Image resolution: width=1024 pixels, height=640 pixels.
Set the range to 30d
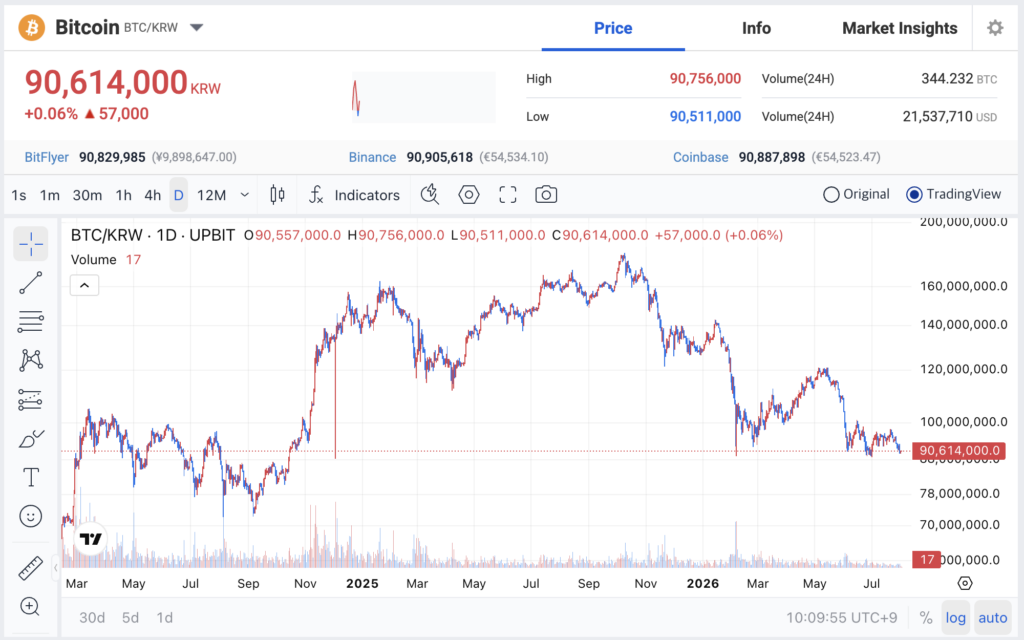pyautogui.click(x=92, y=618)
